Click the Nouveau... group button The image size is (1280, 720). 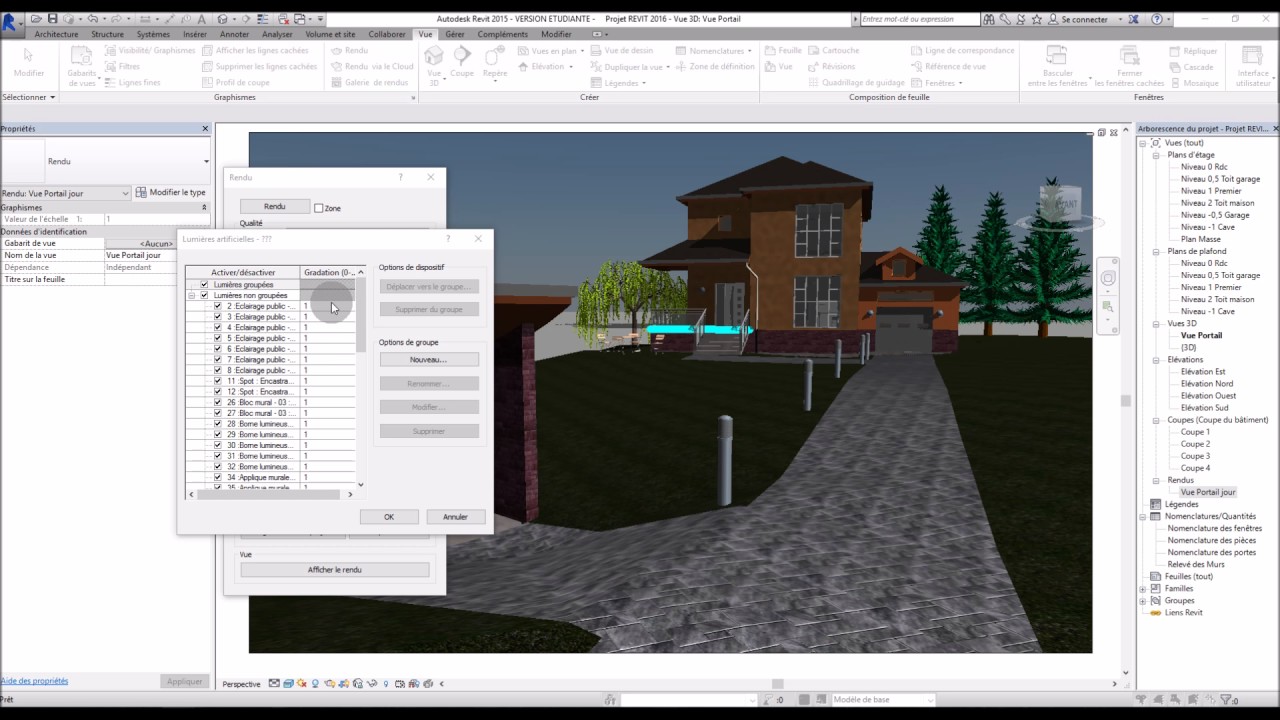[x=428, y=359]
